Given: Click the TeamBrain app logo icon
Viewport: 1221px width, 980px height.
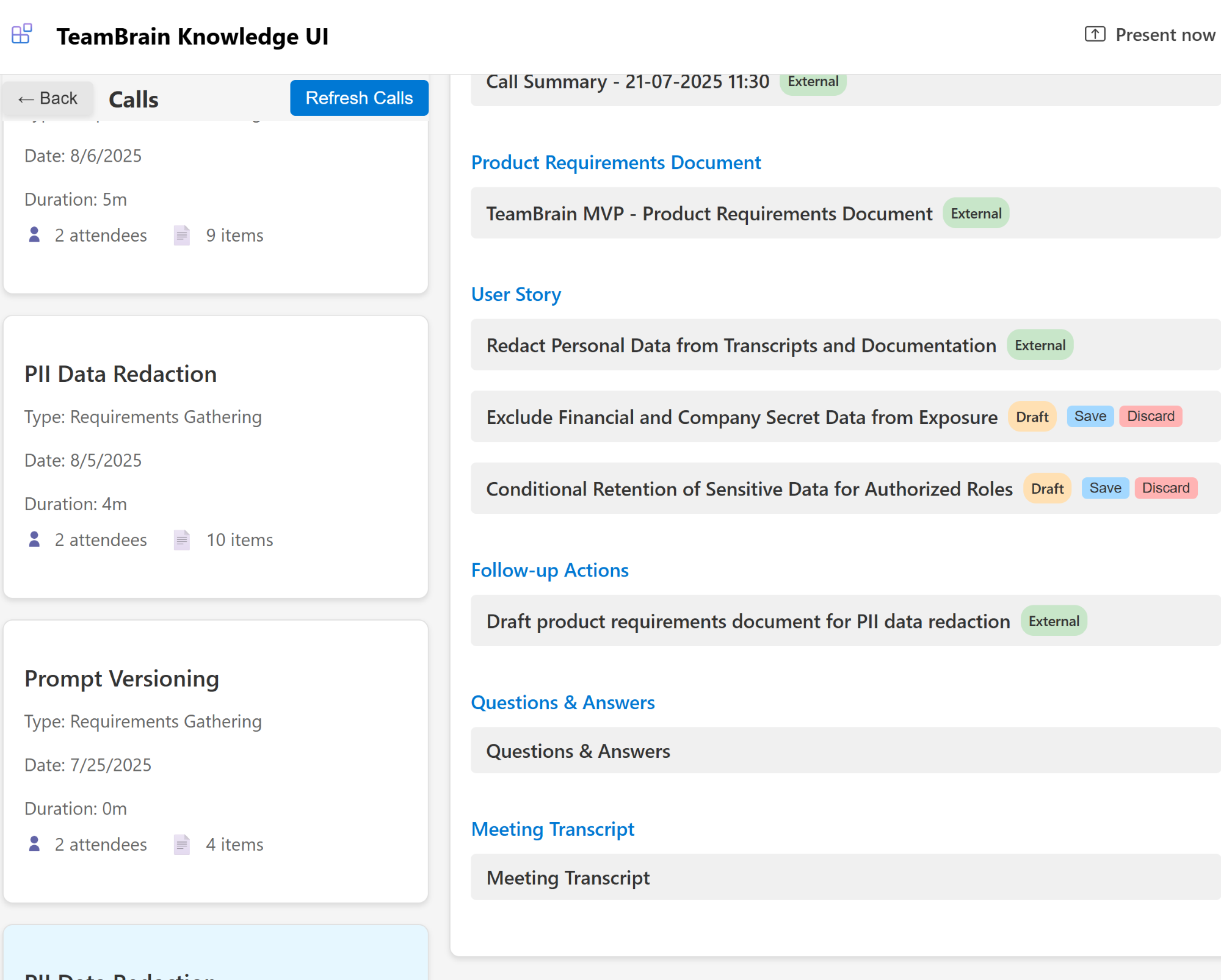Looking at the screenshot, I should 22,34.
